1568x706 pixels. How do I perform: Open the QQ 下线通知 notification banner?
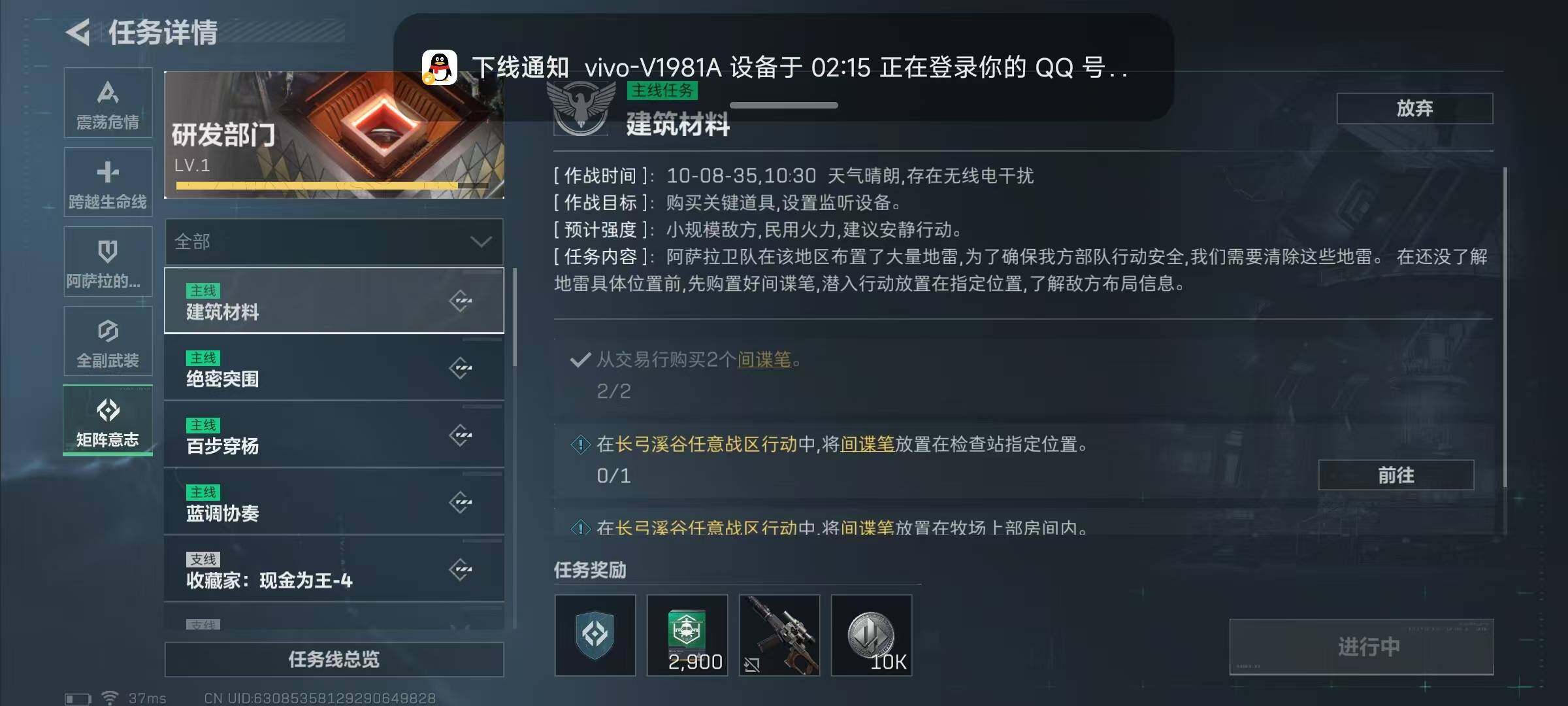point(783,67)
